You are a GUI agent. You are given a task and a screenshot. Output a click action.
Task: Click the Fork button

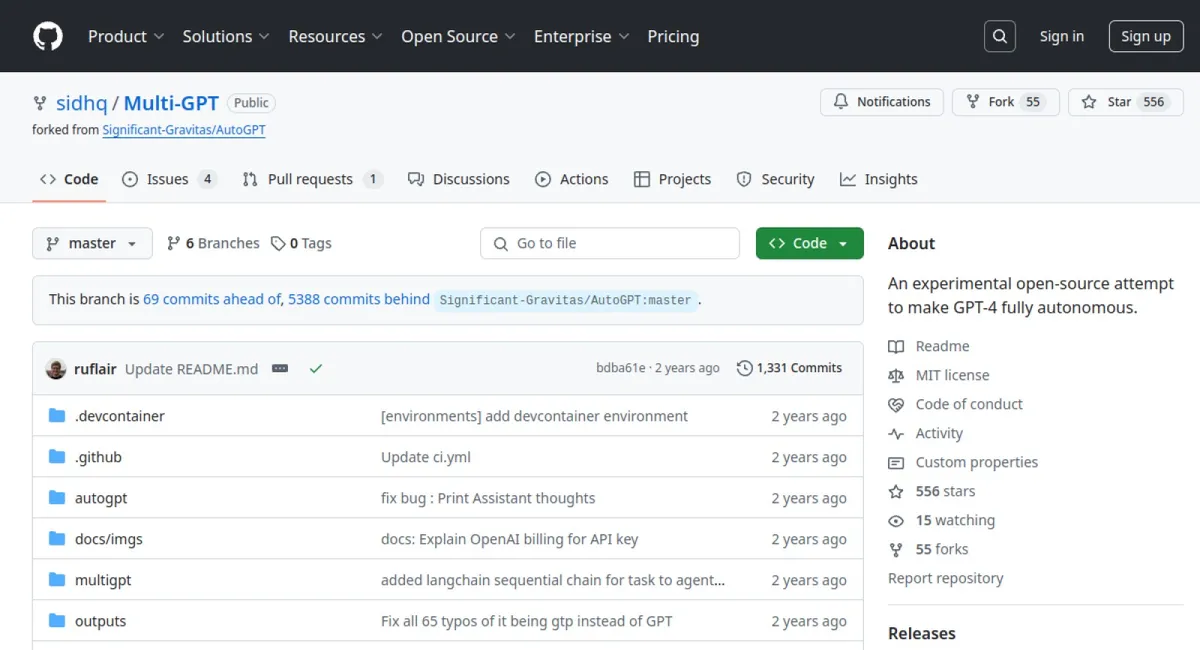[1006, 102]
